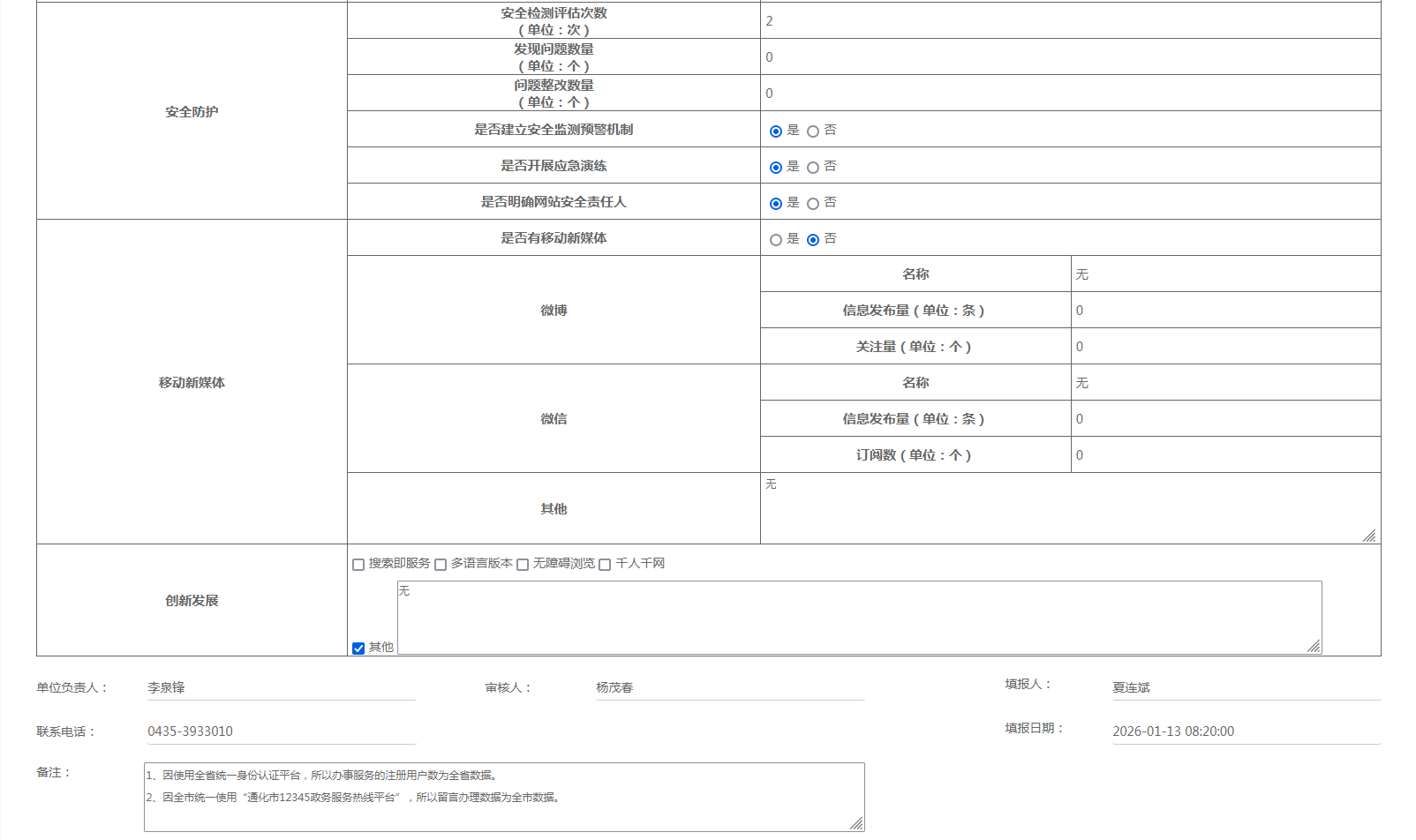Uncheck the 其他 checkbox in 创新发展
Viewport: 1416px width, 840px height.
358,649
